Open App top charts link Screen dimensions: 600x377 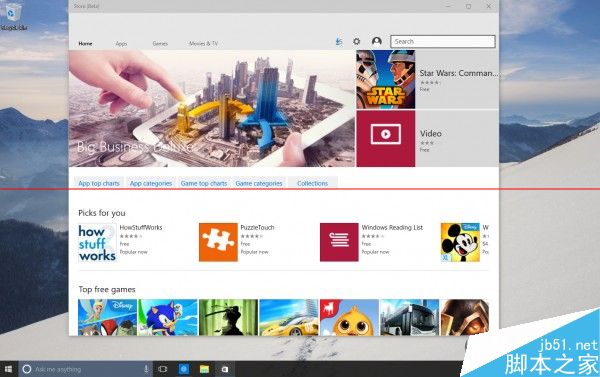pos(99,183)
